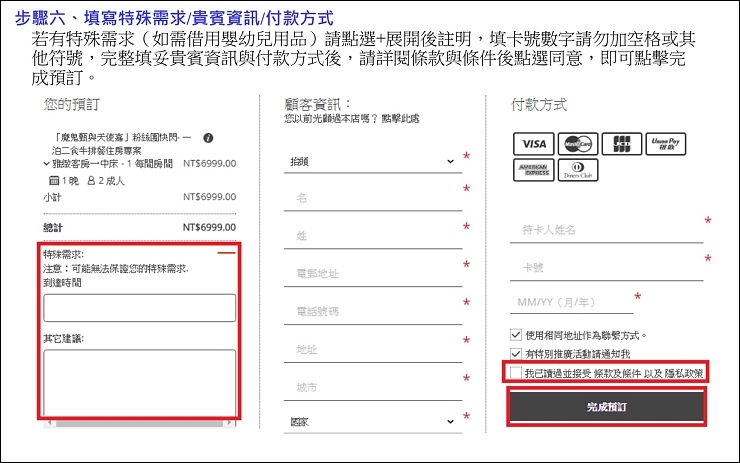Viewport: 740px width, 463px height.
Task: Click the 付款方式 heading
Action: 539,104
